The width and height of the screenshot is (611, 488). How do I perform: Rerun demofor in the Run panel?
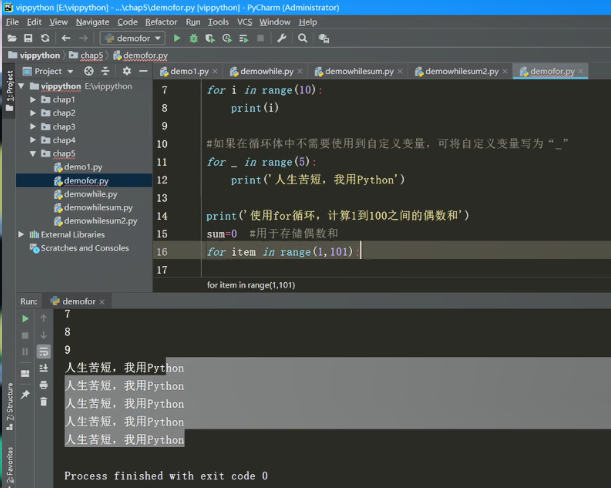pyautogui.click(x=25, y=318)
